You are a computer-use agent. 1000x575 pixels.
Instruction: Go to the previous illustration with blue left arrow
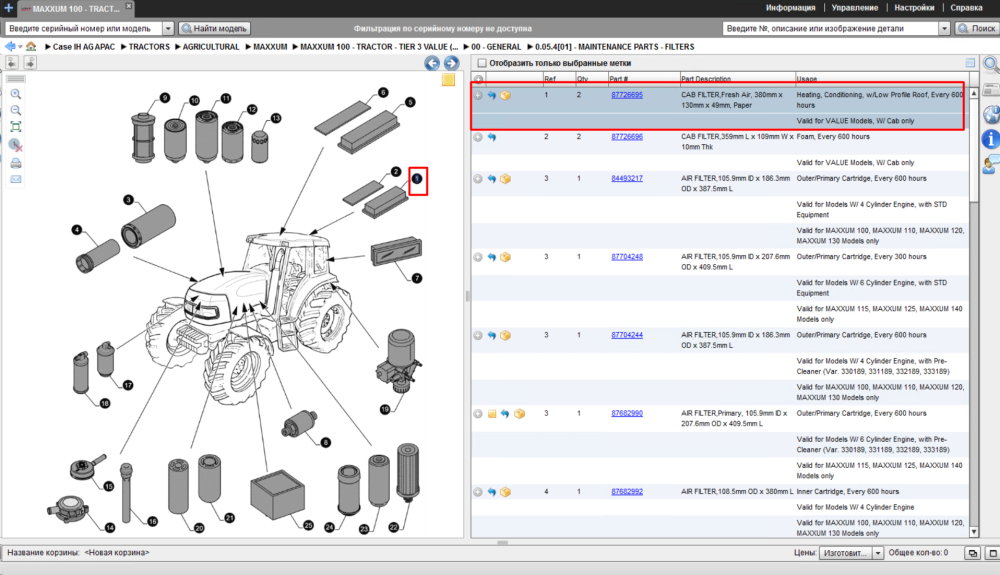point(432,63)
